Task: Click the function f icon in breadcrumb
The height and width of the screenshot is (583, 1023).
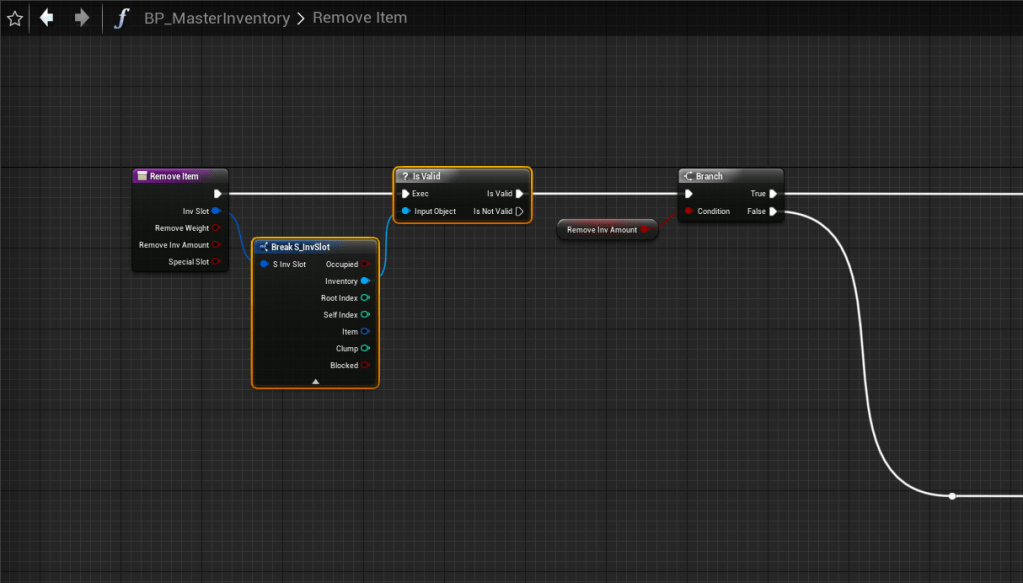Action: click(x=121, y=18)
